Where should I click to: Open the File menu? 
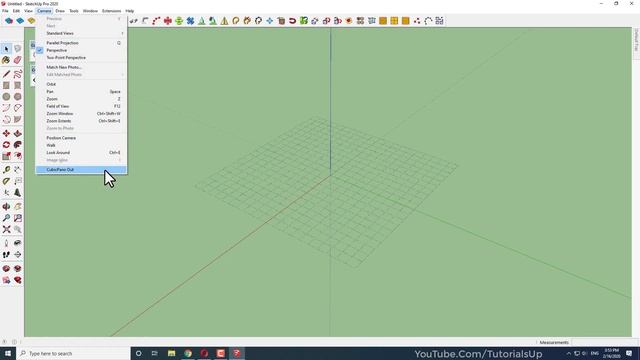point(5,11)
